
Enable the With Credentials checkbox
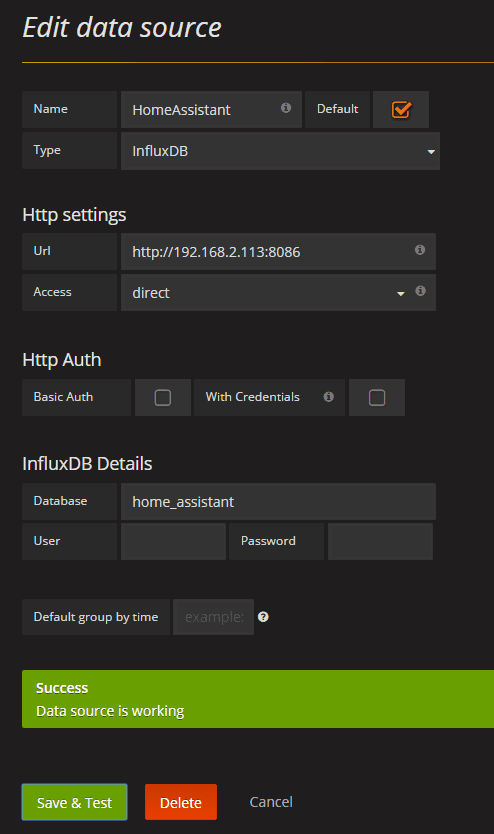point(377,397)
